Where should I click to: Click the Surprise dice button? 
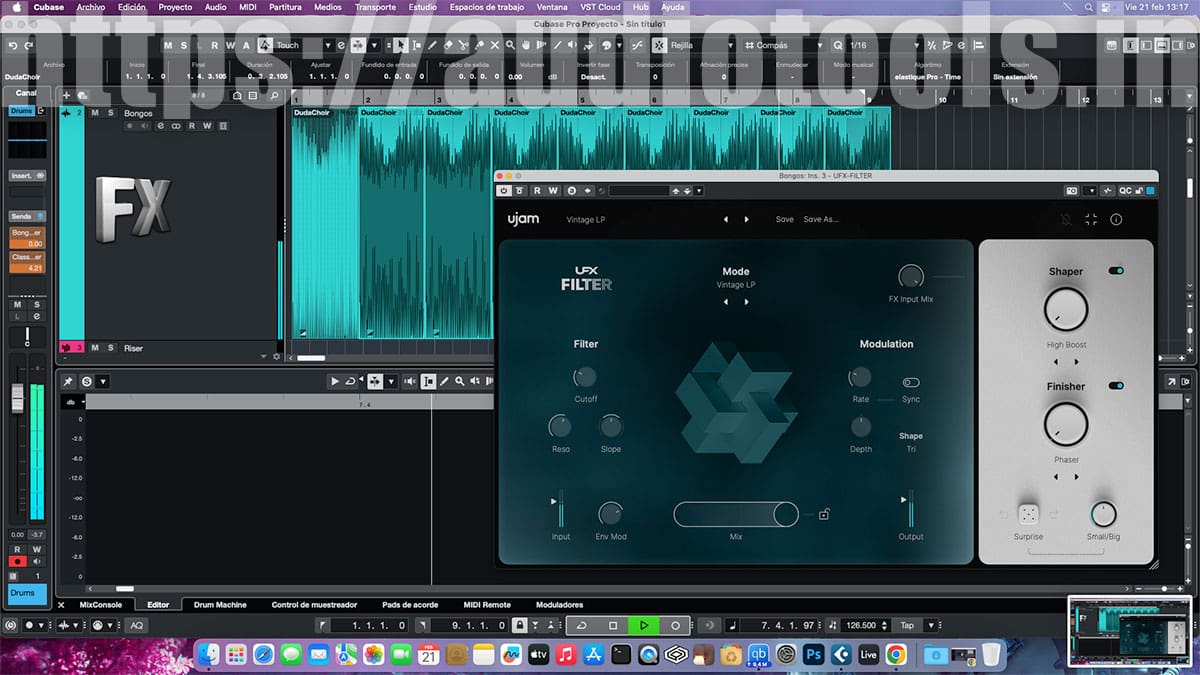coord(1028,514)
